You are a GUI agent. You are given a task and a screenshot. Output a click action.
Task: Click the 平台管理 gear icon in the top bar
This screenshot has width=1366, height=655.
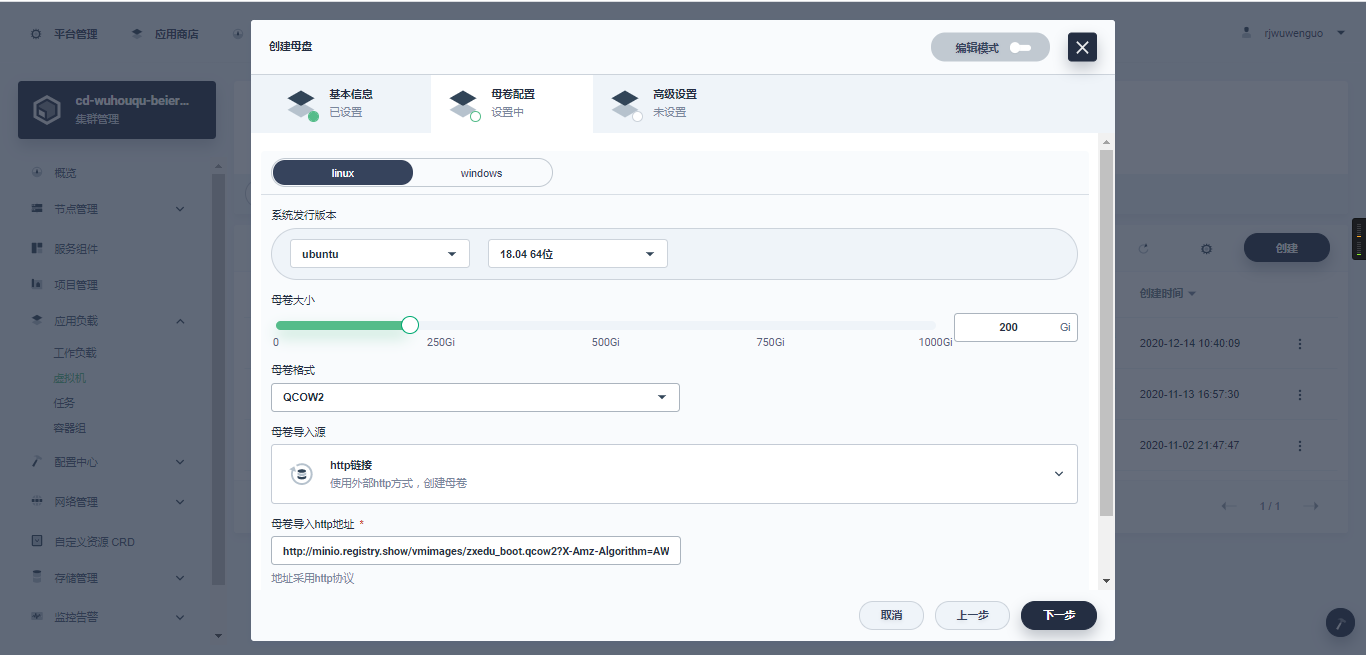point(36,34)
